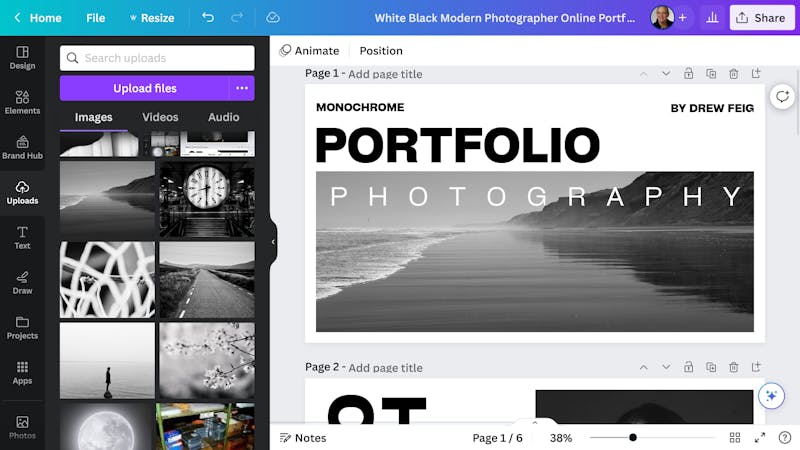Duplicate Page 1
Screen dimensions: 800x450
pyautogui.click(x=711, y=73)
